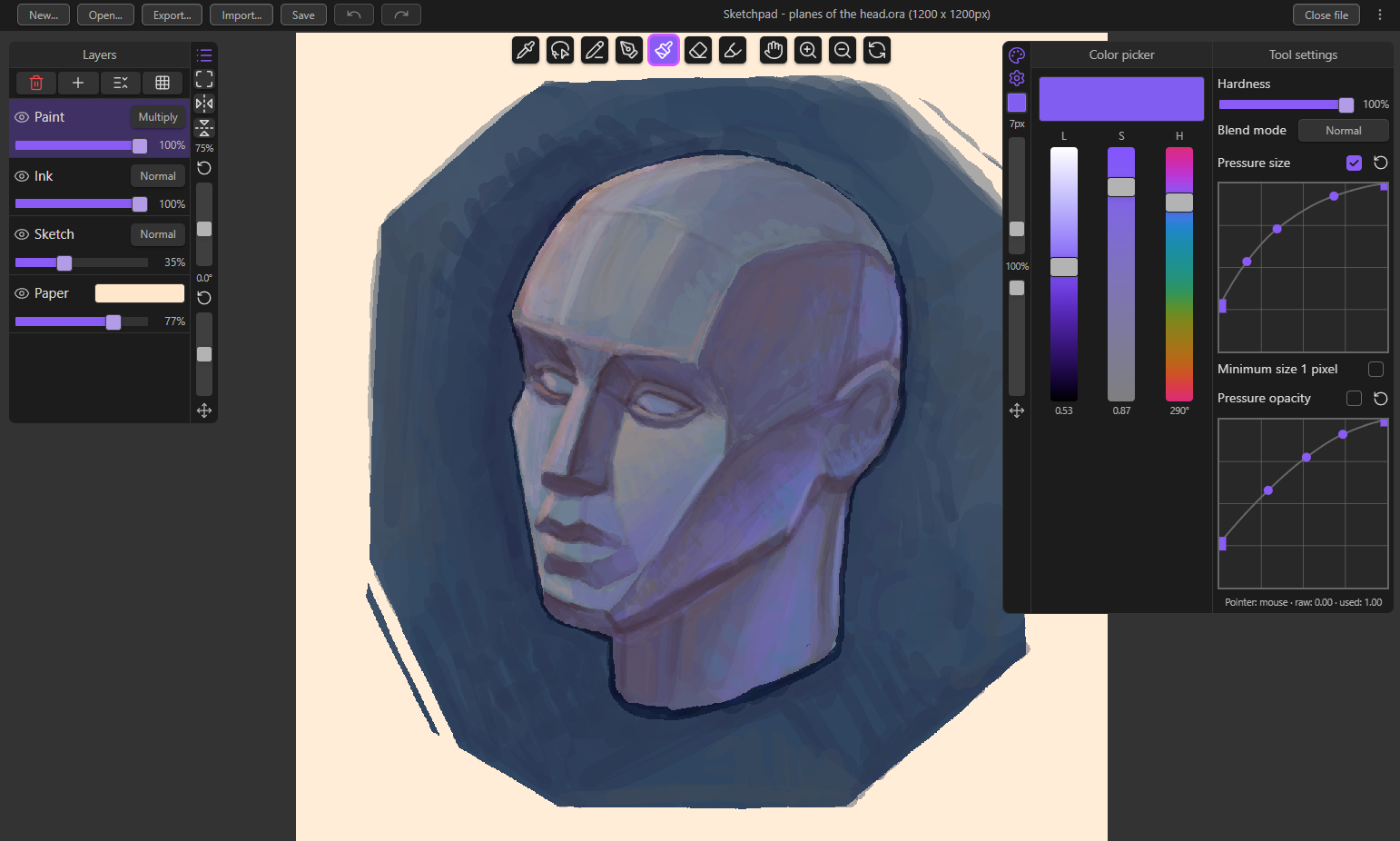Click the New... button

pyautogui.click(x=44, y=15)
